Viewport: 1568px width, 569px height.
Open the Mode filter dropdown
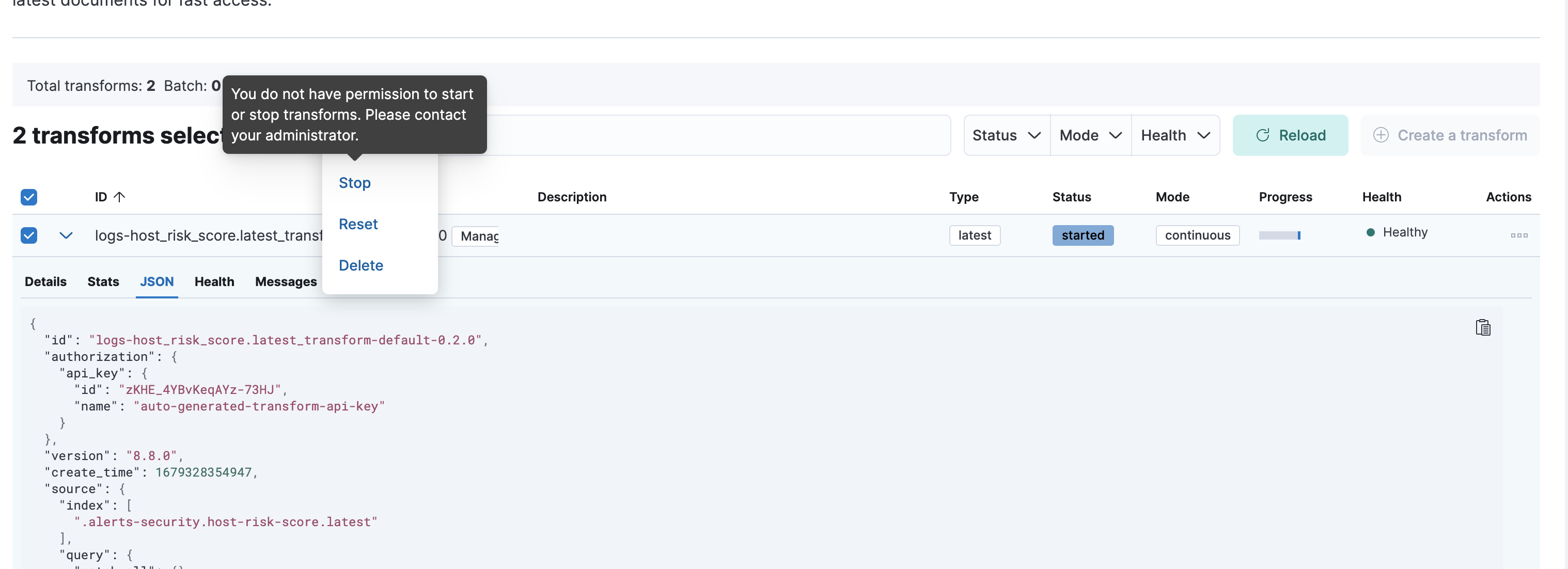pyautogui.click(x=1090, y=135)
